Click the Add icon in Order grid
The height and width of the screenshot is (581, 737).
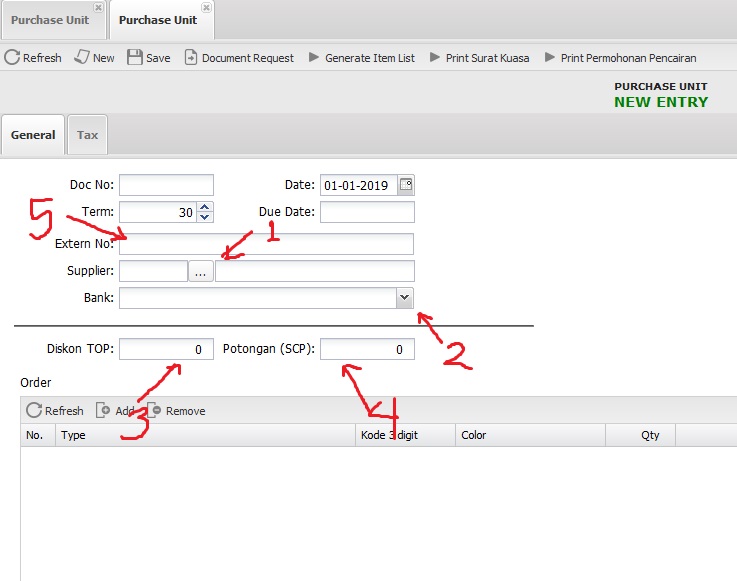pyautogui.click(x=103, y=411)
